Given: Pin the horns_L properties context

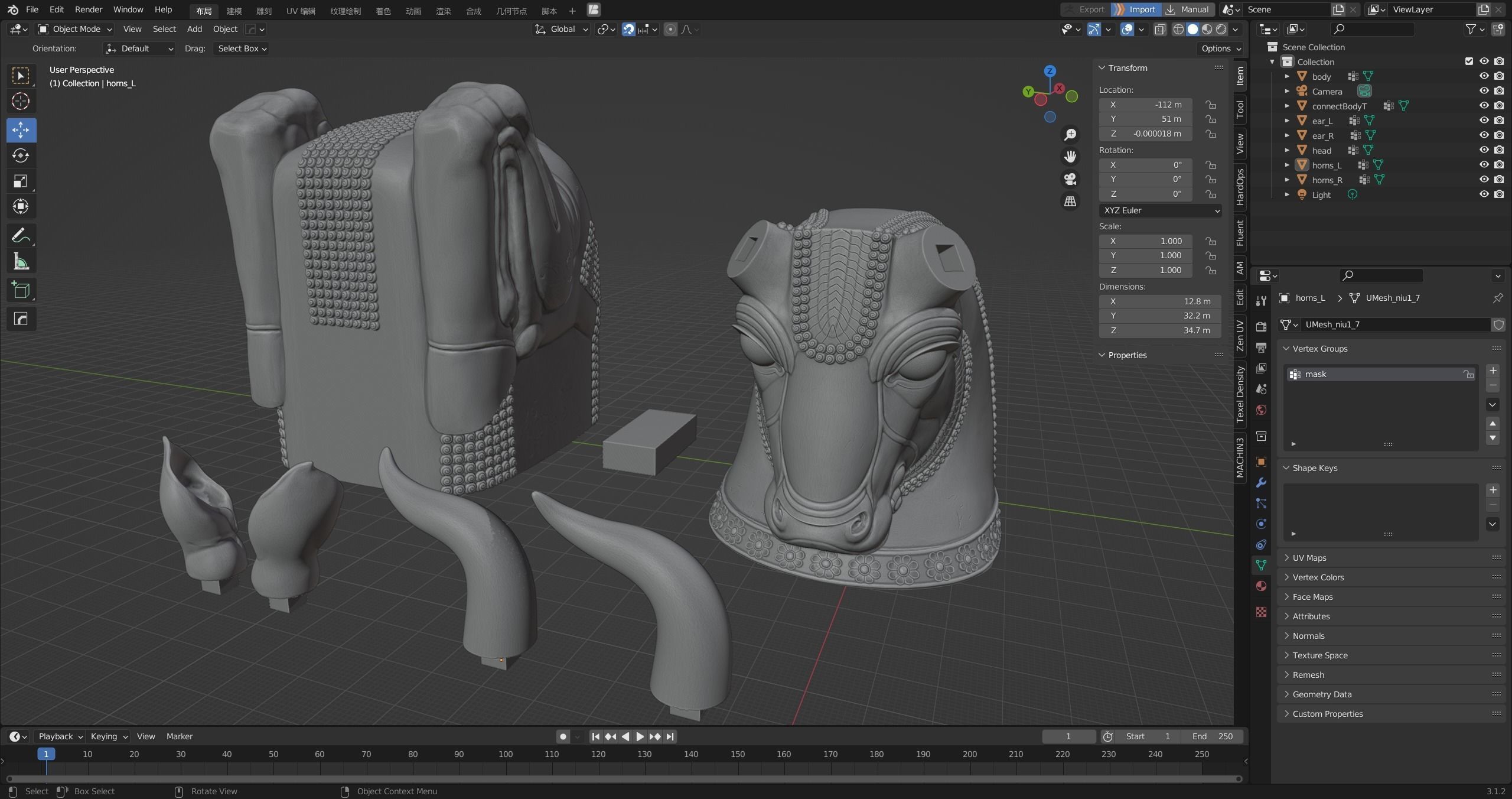Looking at the screenshot, I should [x=1498, y=298].
